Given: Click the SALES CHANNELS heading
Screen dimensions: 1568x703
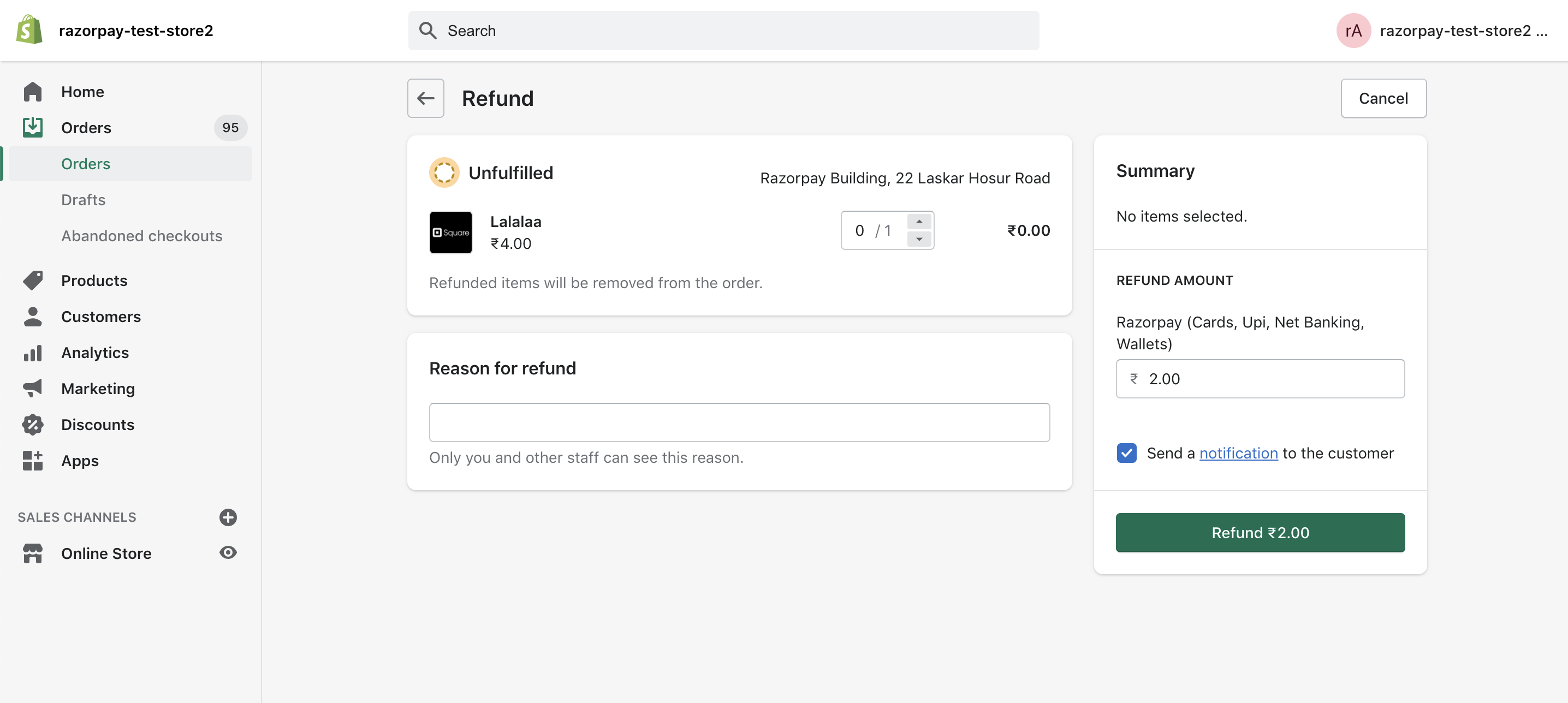Looking at the screenshot, I should pyautogui.click(x=76, y=517).
